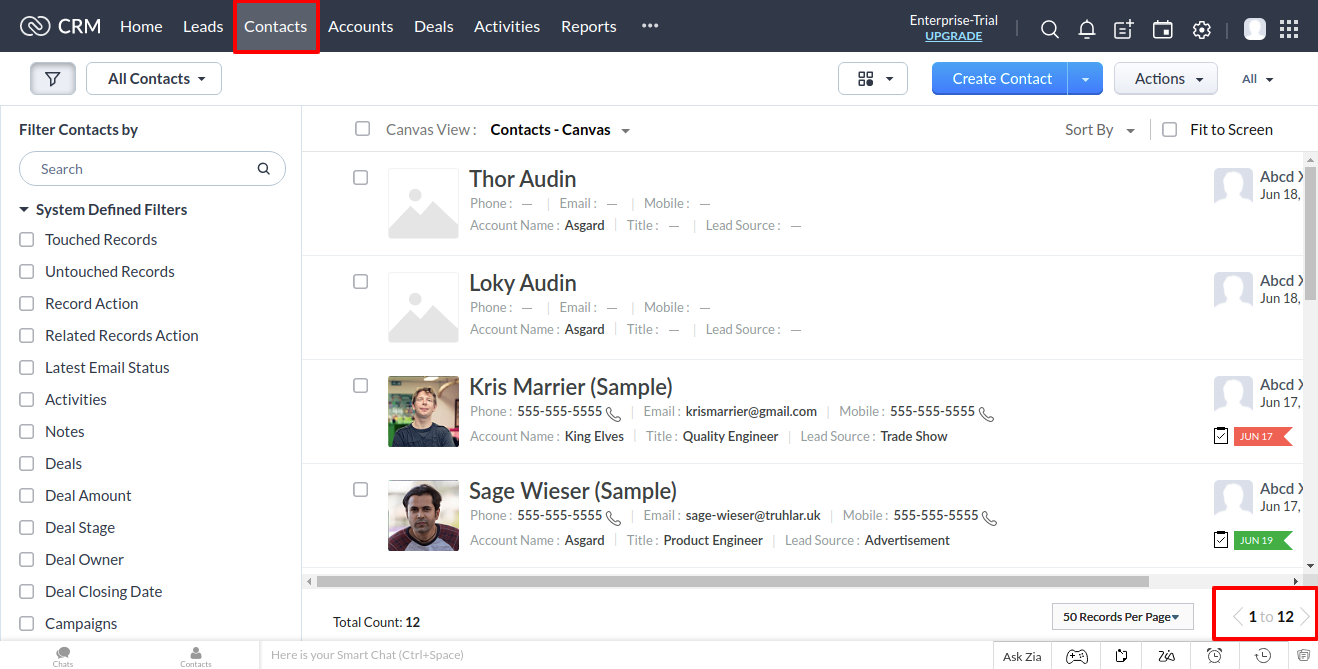Open the All Contacts view dropdown
The width and height of the screenshot is (1318, 669).
coord(154,79)
